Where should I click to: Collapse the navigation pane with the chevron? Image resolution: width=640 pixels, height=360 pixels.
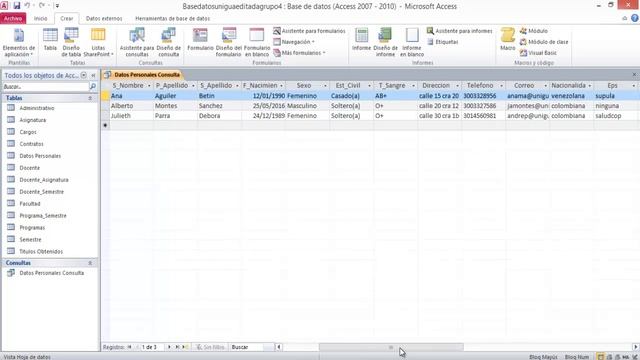point(93,75)
